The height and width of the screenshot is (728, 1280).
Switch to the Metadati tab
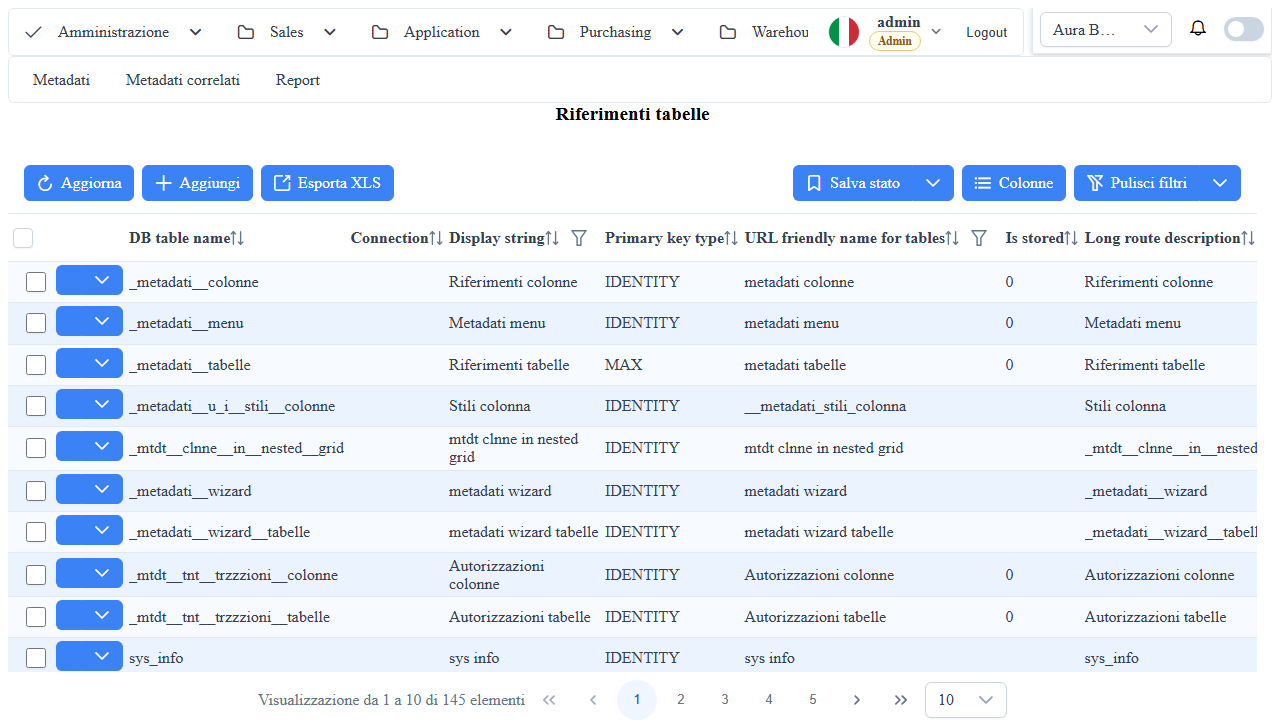[x=61, y=80]
